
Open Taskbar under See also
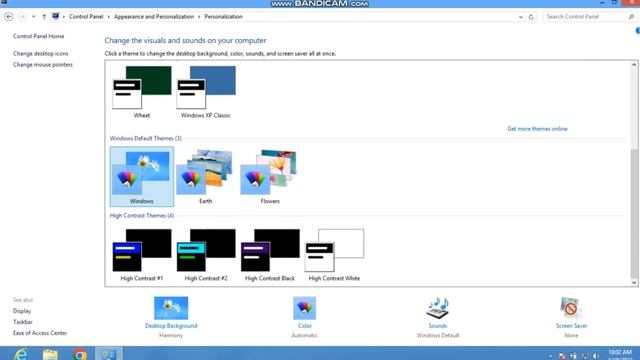(x=23, y=322)
